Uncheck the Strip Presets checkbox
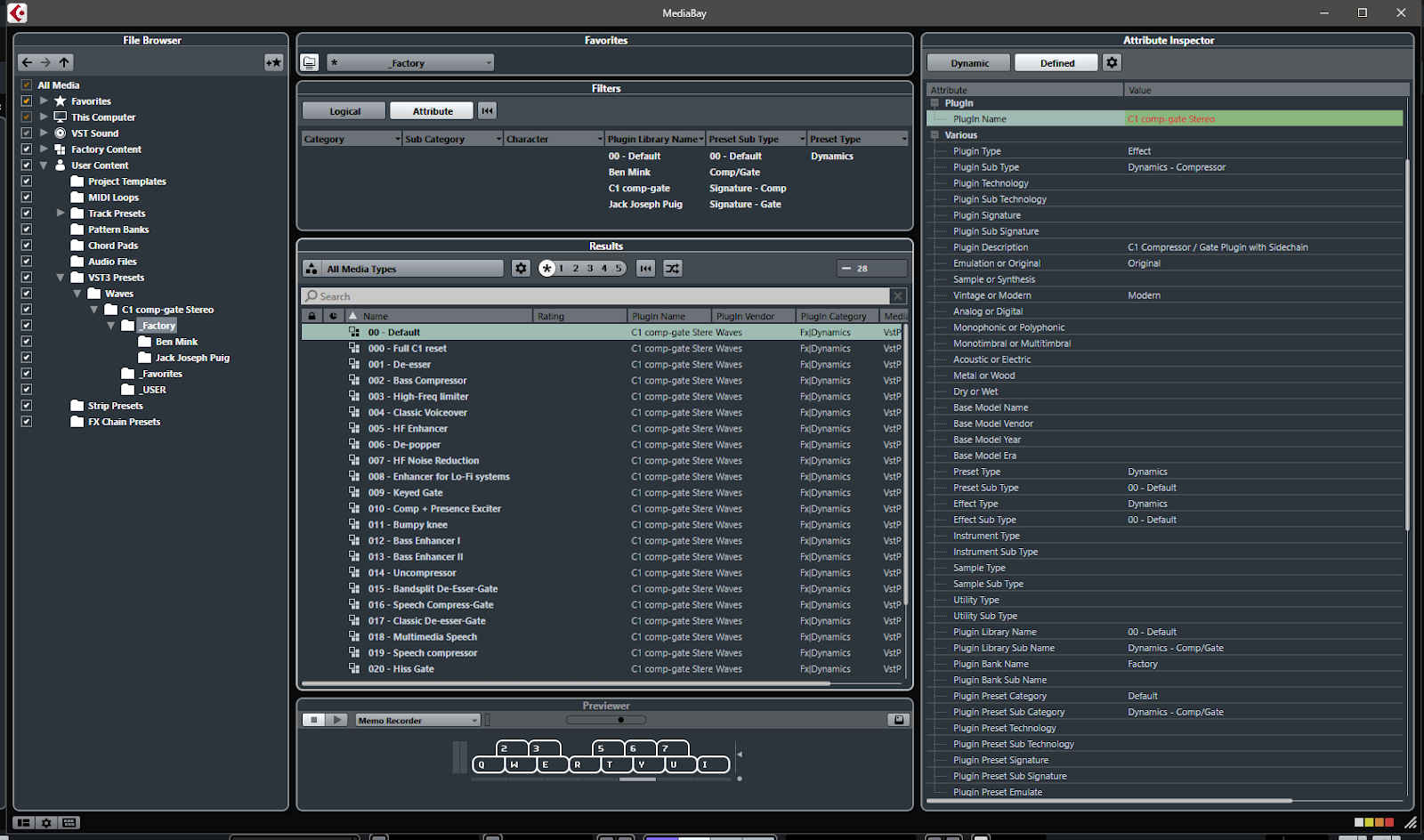Screen dimensions: 1424x840 (27, 406)
